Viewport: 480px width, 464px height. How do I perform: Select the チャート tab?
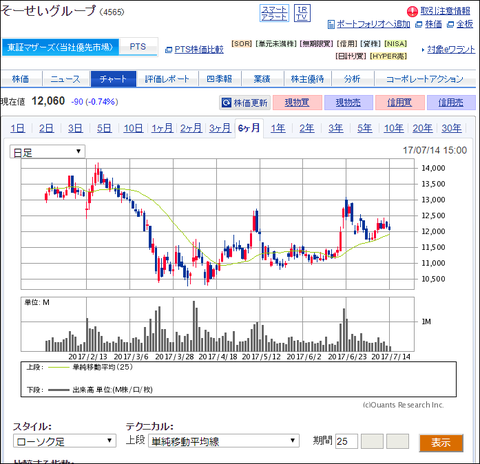(113, 79)
